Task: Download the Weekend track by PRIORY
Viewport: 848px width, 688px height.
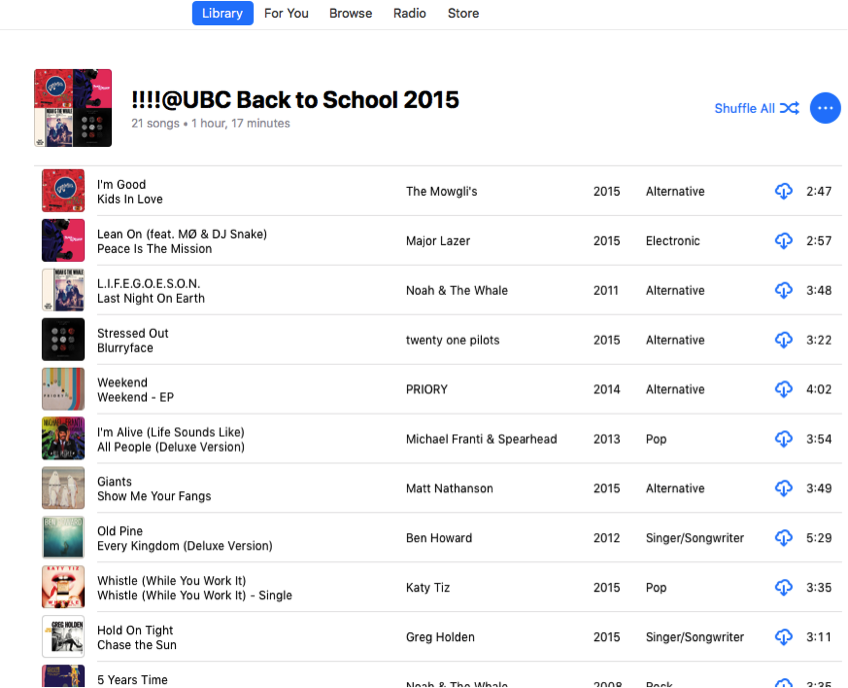Action: click(x=784, y=389)
